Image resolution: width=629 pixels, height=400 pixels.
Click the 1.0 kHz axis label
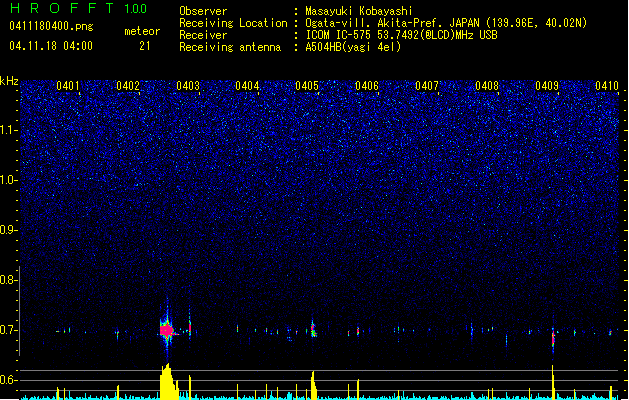pyautogui.click(x=9, y=180)
